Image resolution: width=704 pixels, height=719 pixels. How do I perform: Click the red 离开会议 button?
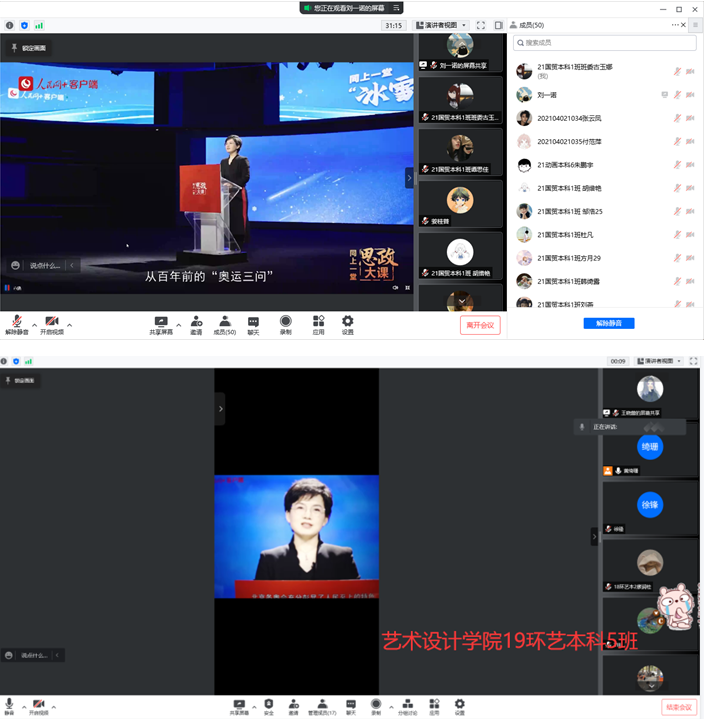point(480,325)
